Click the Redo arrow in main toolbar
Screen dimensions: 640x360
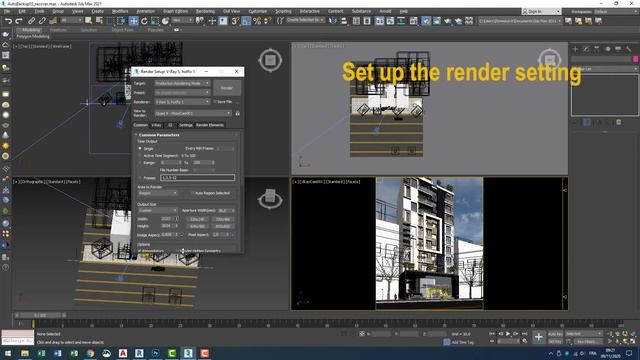pyautogui.click(x=18, y=21)
